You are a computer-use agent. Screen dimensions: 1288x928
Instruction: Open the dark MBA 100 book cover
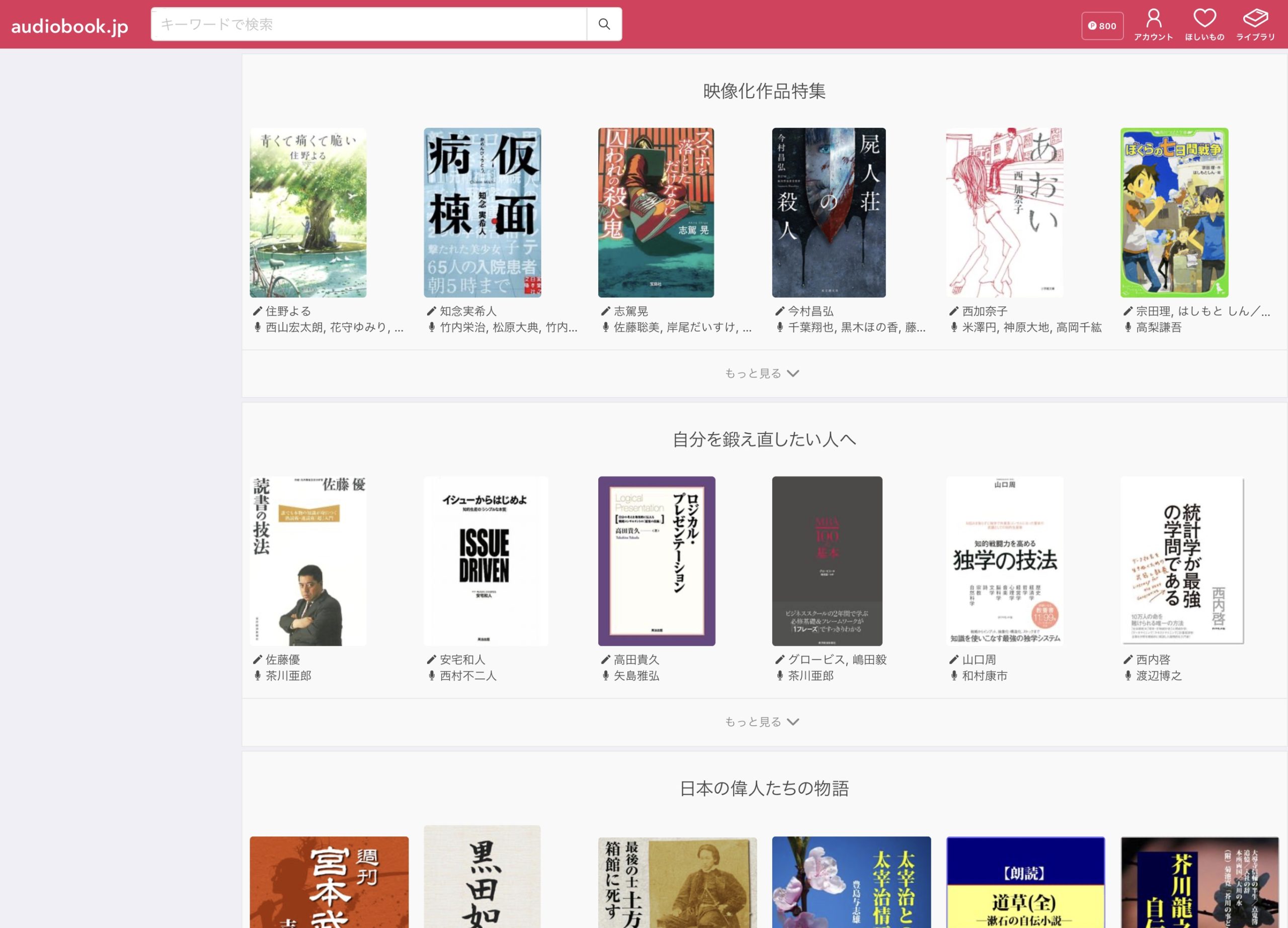click(827, 561)
